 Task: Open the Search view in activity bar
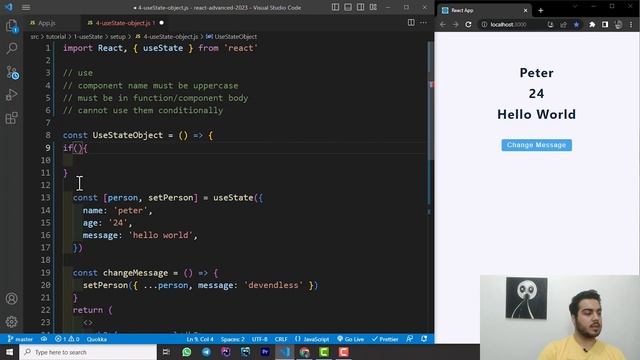pos(11,49)
